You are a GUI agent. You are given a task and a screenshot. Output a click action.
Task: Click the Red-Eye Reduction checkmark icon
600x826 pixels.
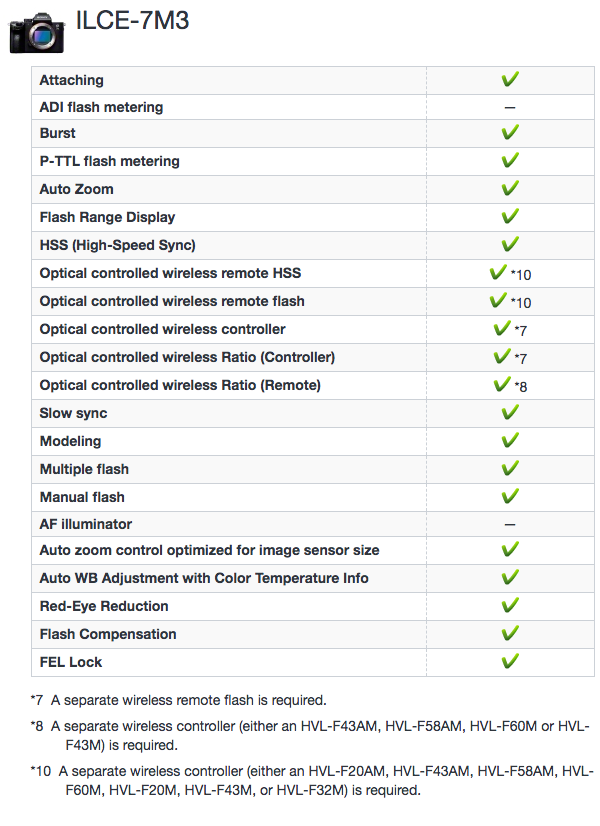pos(510,606)
